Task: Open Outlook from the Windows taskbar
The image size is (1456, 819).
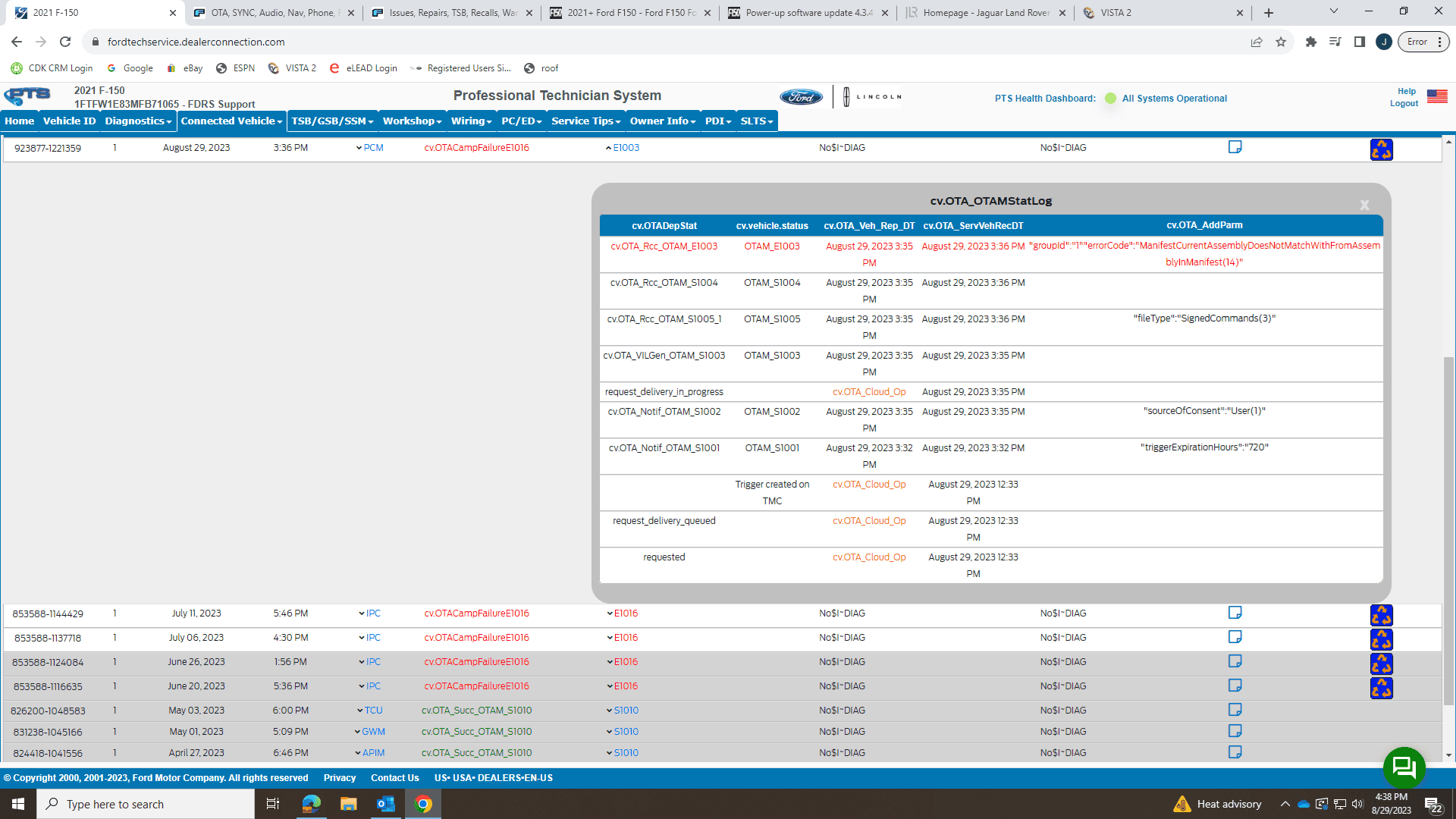Action: coord(385,804)
